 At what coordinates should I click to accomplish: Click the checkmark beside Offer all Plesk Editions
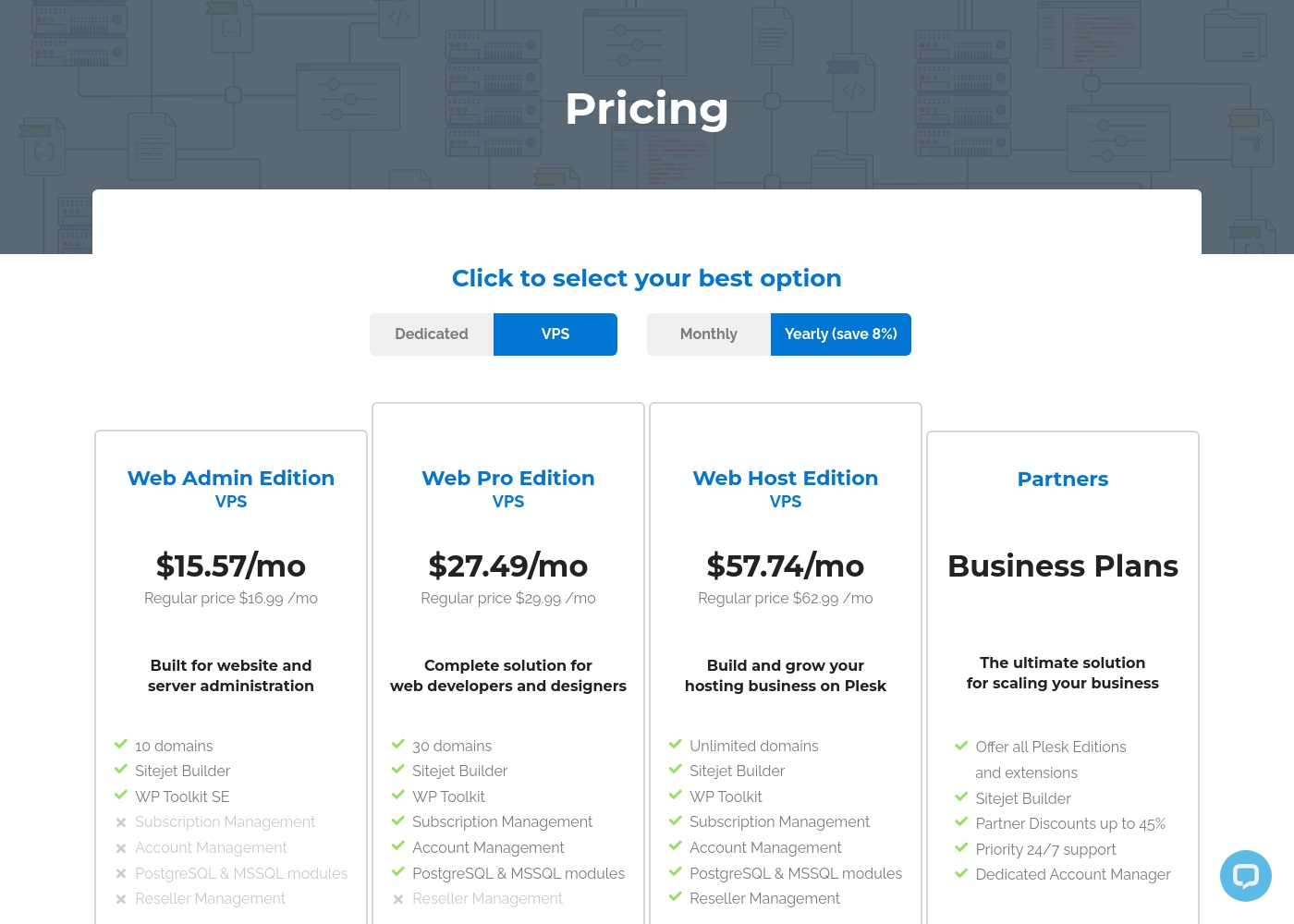coord(961,745)
